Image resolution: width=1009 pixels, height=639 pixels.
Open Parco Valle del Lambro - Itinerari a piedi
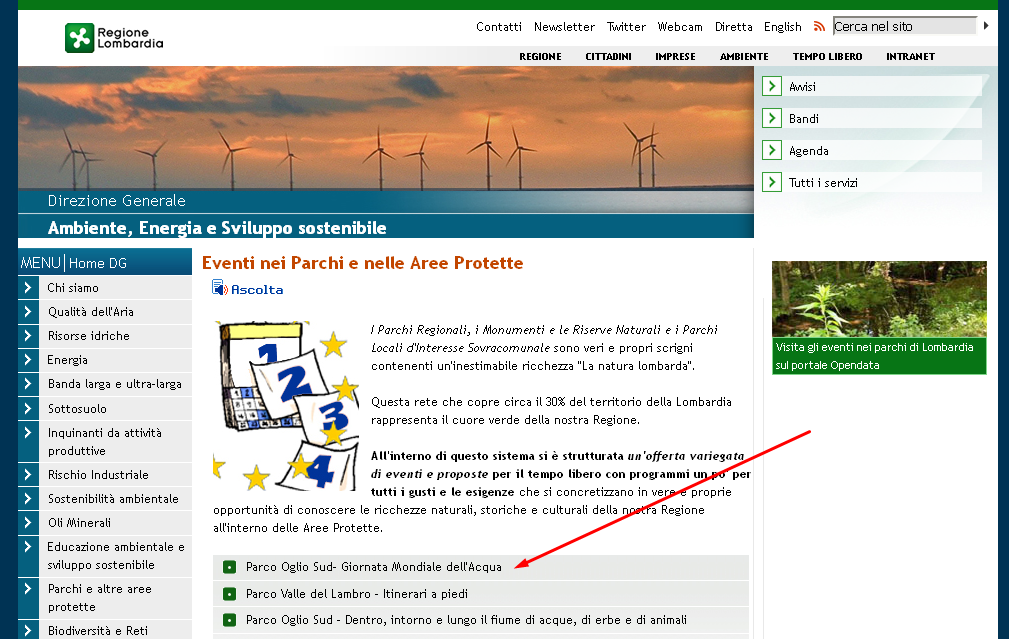[x=356, y=594]
